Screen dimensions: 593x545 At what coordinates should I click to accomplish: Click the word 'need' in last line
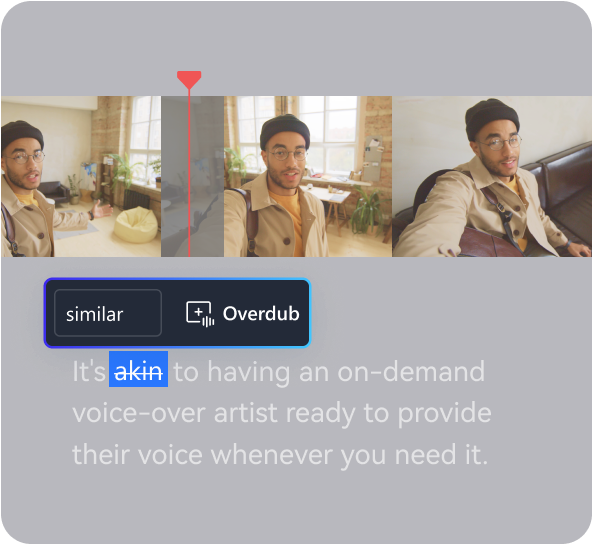425,455
